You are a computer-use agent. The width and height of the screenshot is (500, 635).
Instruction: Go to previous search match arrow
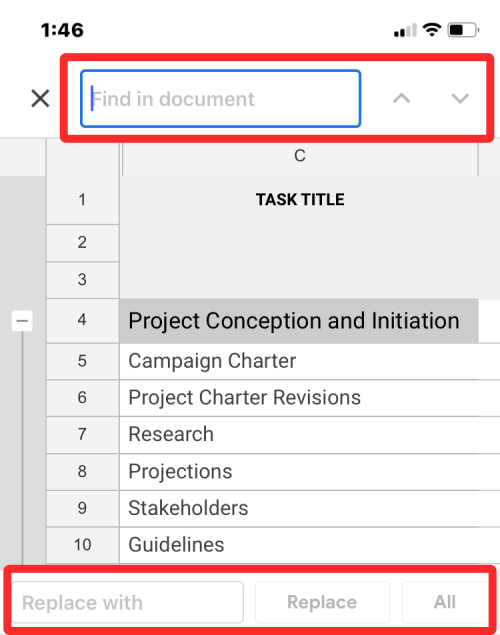tap(402, 98)
